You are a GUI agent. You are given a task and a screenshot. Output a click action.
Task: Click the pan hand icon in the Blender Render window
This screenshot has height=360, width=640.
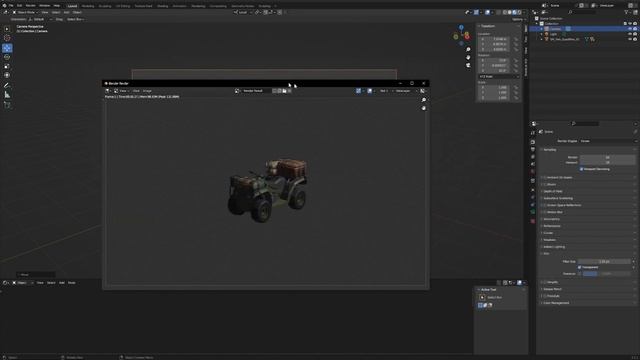coord(424,108)
